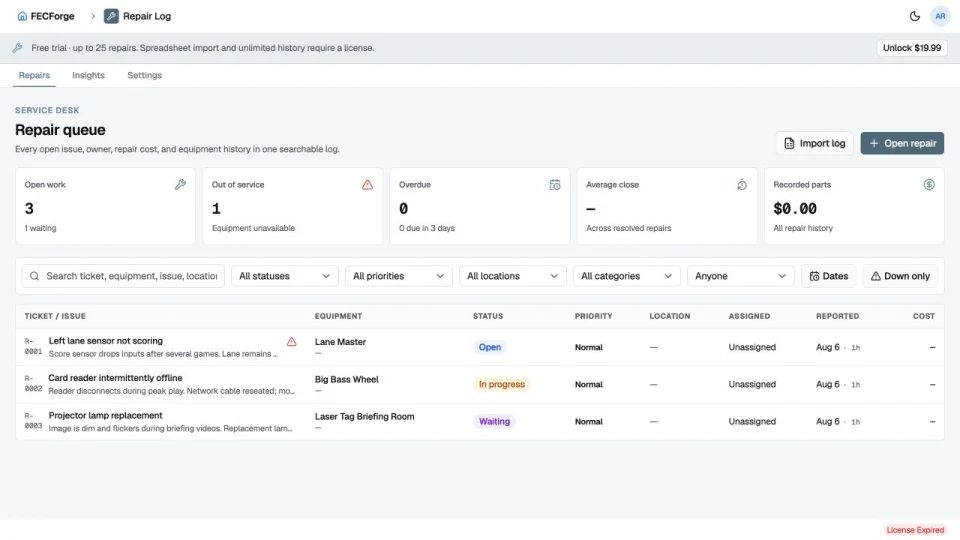Open the Dates filter
This screenshot has height=540, width=960.
click(828, 276)
